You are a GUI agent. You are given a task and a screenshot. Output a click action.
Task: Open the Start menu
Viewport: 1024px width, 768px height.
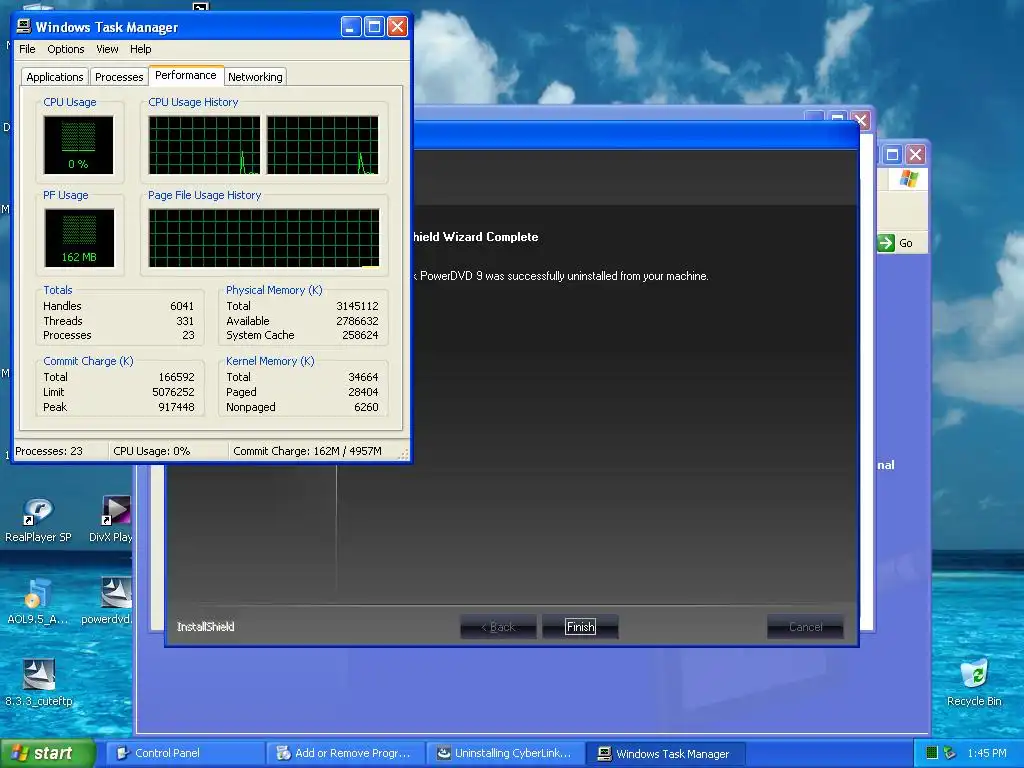(x=48, y=753)
